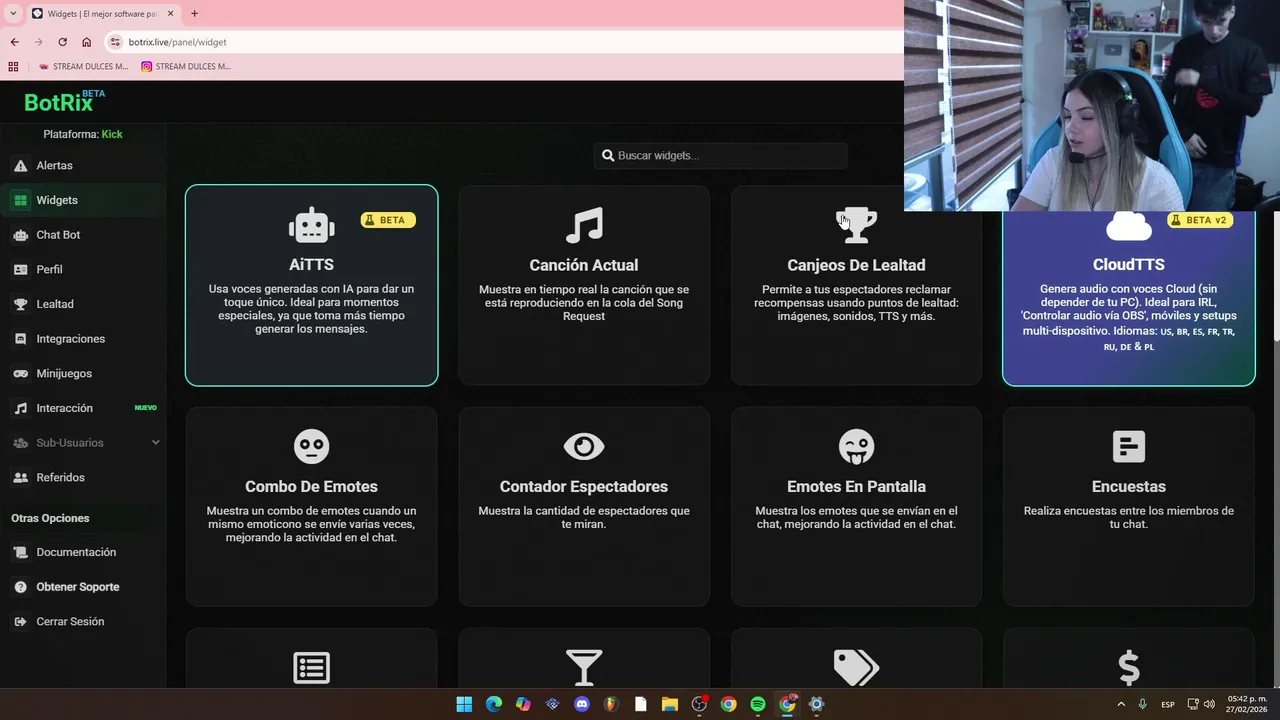Open the list icon widget card
1280x720 pixels.
[x=311, y=667]
